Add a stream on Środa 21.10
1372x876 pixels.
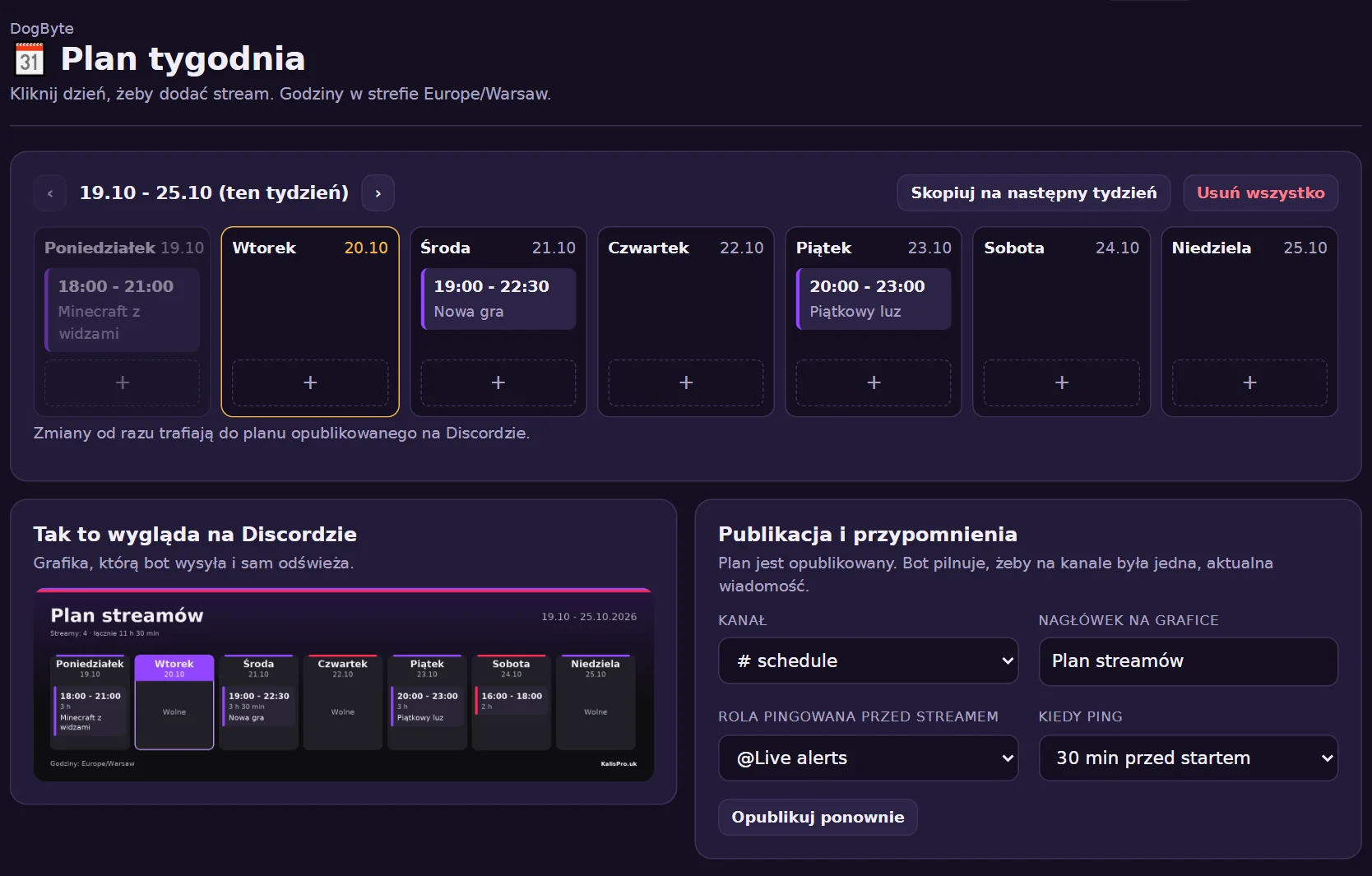(x=498, y=382)
